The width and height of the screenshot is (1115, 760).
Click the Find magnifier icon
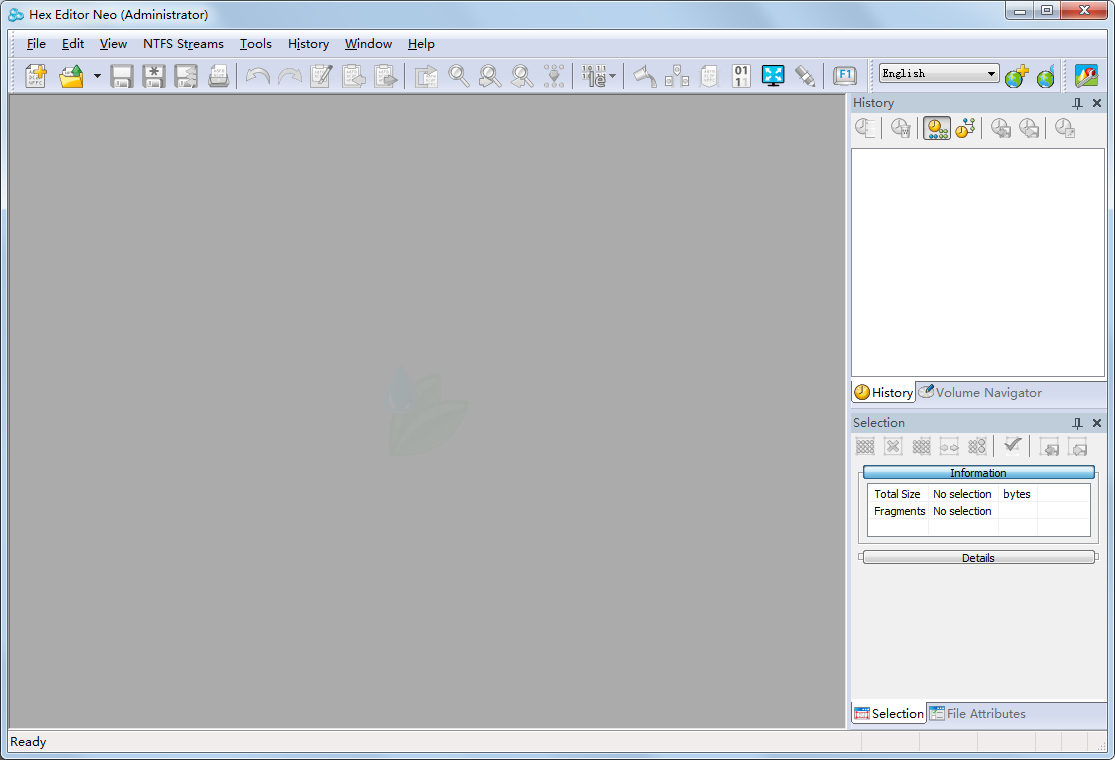pyautogui.click(x=458, y=75)
